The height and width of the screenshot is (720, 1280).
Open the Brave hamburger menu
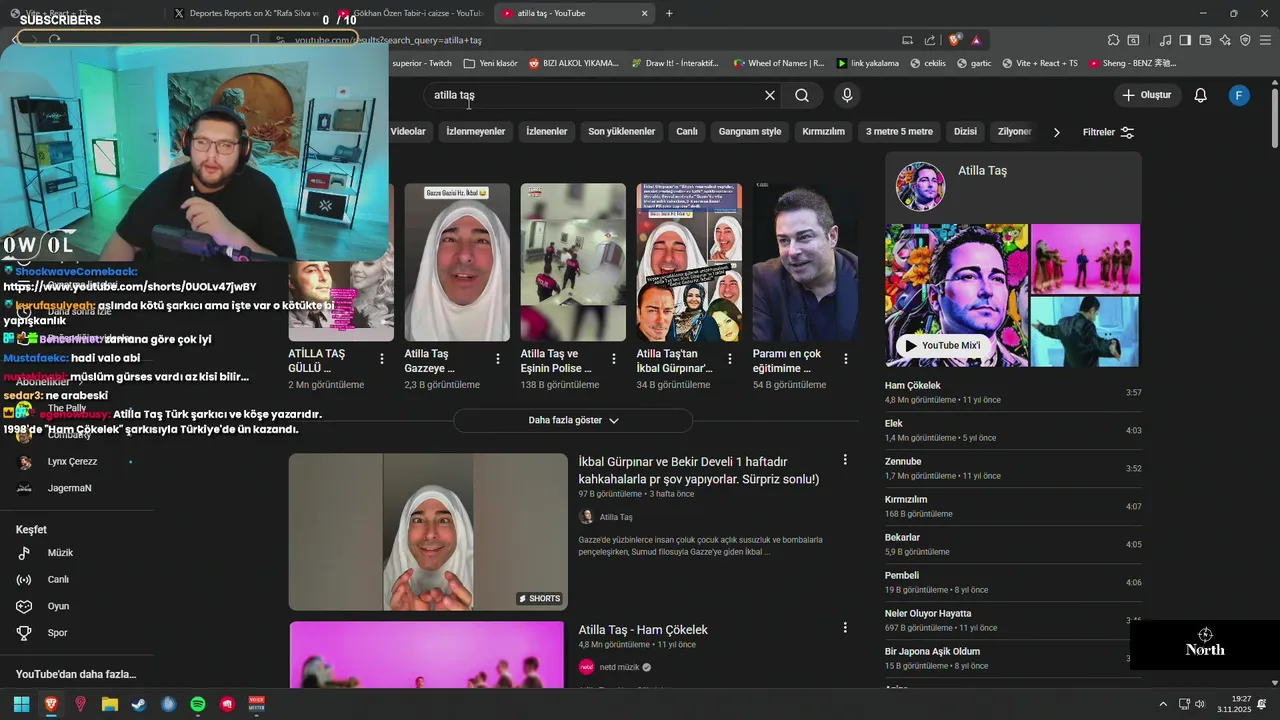(1265, 40)
